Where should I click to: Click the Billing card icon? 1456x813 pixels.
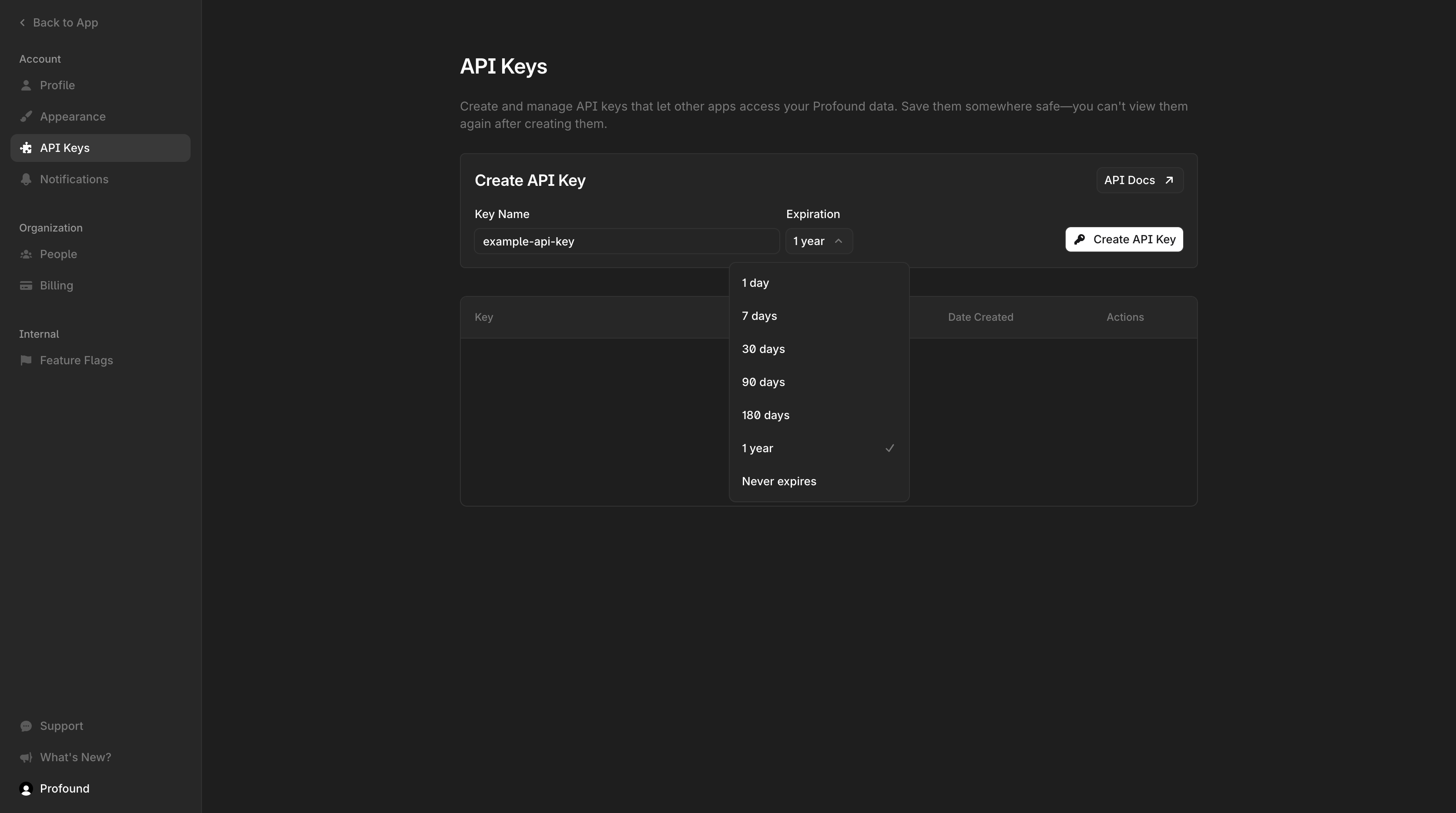(26, 286)
